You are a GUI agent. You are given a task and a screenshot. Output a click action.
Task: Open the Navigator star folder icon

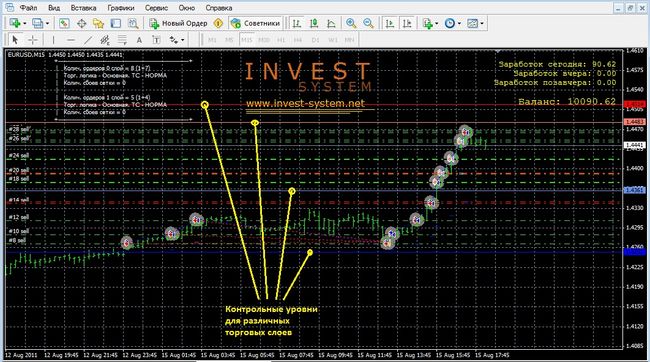tap(98, 24)
